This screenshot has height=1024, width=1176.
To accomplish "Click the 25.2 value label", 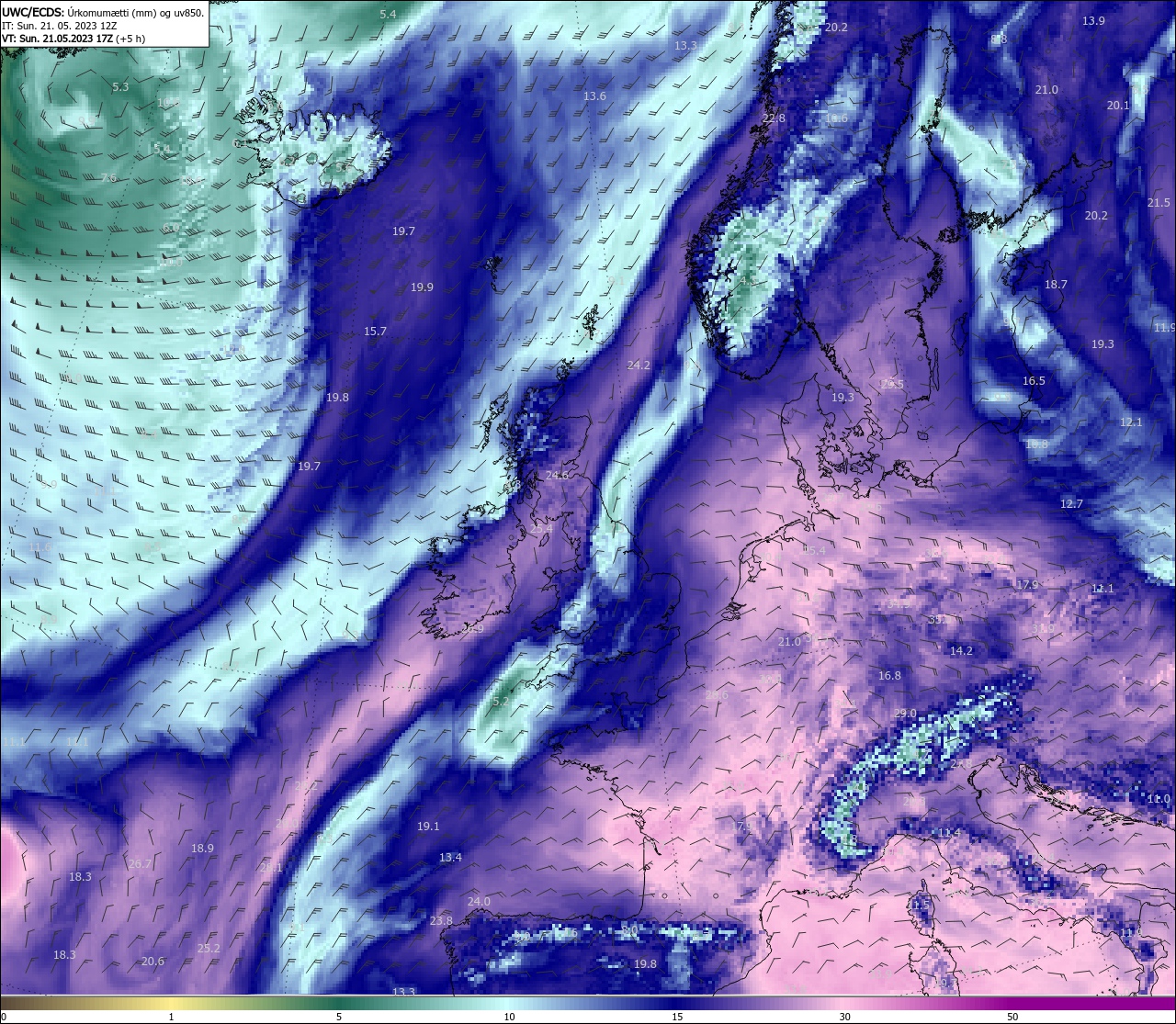I will (x=209, y=949).
